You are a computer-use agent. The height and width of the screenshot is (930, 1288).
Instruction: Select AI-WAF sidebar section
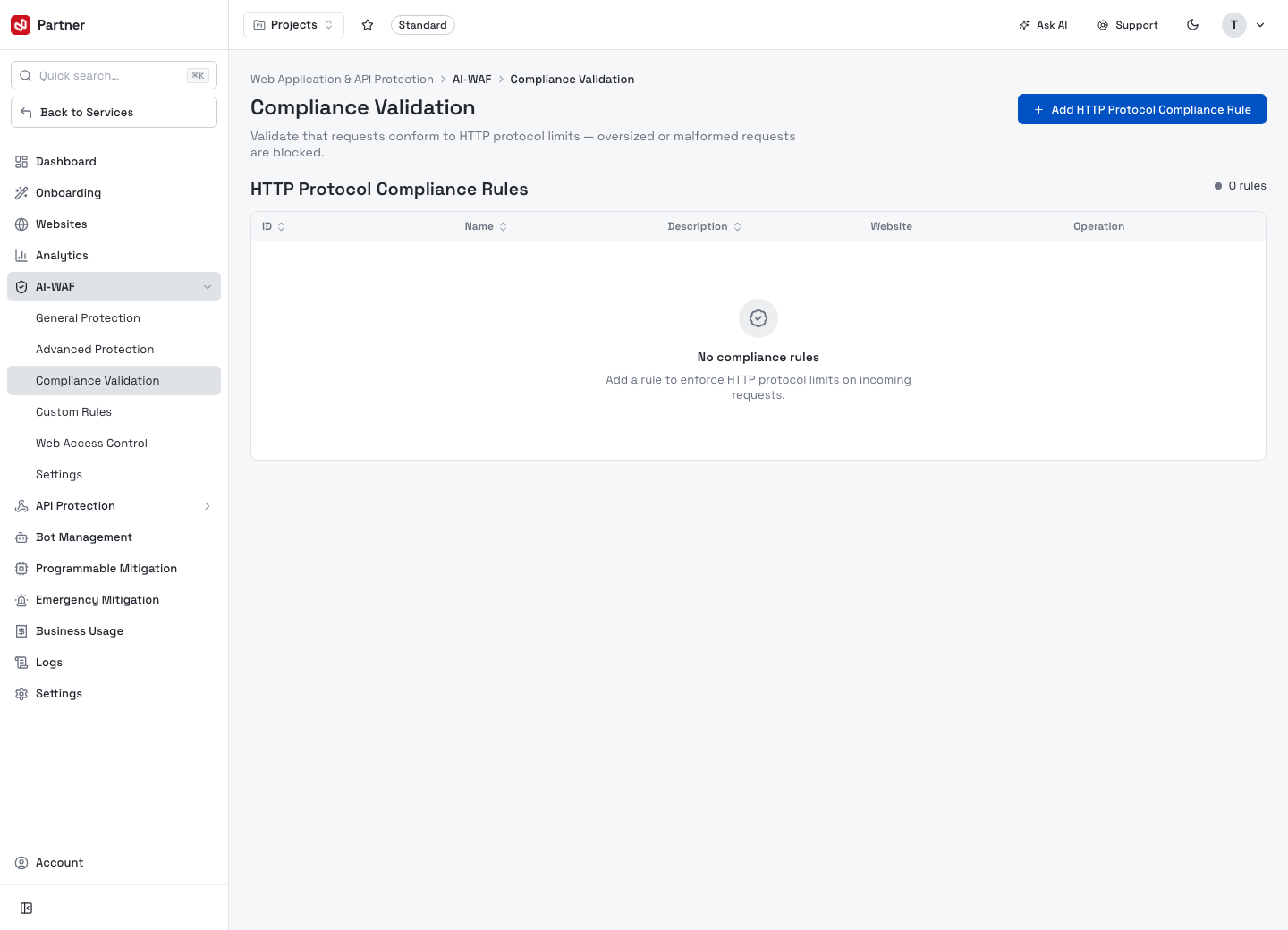tap(114, 287)
